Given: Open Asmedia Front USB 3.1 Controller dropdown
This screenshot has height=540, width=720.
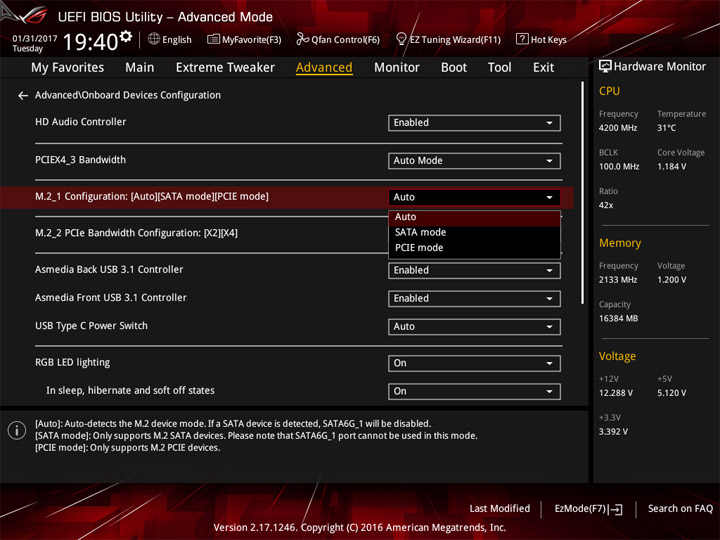Looking at the screenshot, I should [x=474, y=299].
